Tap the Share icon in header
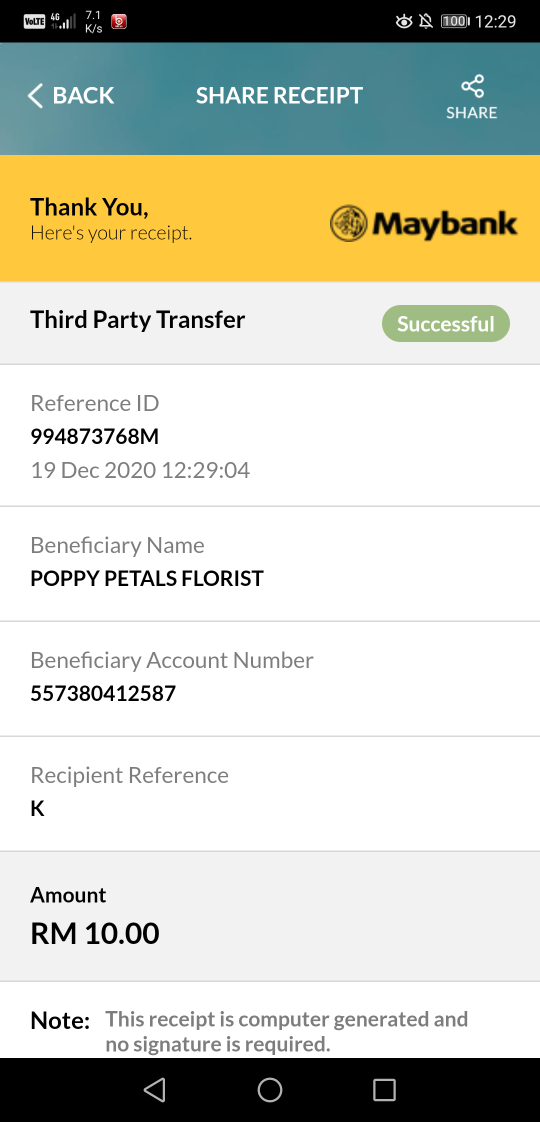540x1122 pixels. 472,87
